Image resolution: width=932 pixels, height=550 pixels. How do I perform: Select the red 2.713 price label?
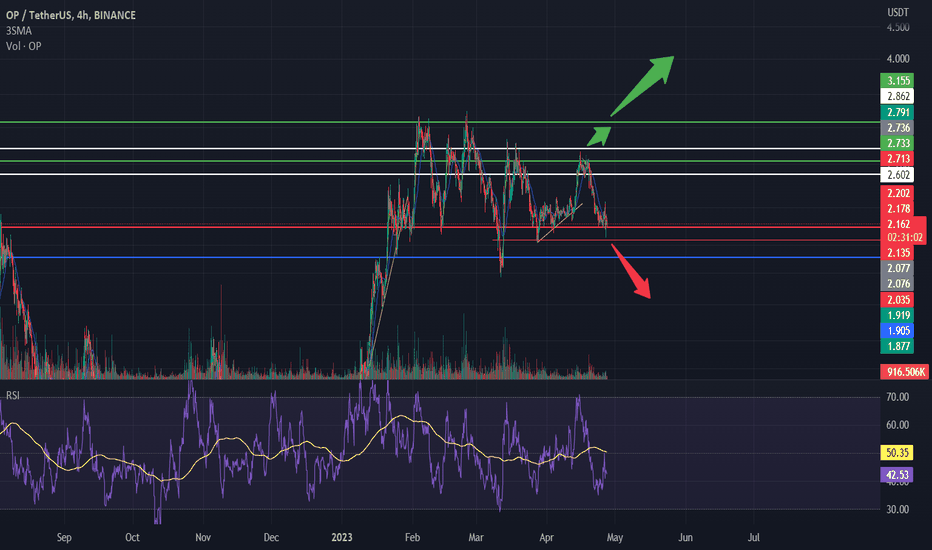point(898,159)
